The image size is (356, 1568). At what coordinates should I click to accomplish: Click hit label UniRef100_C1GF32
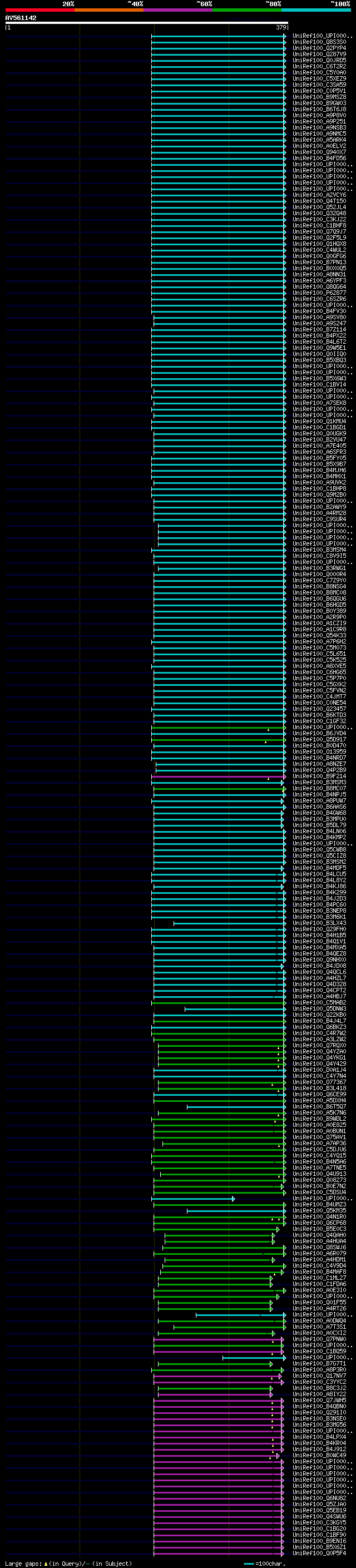[319, 721]
